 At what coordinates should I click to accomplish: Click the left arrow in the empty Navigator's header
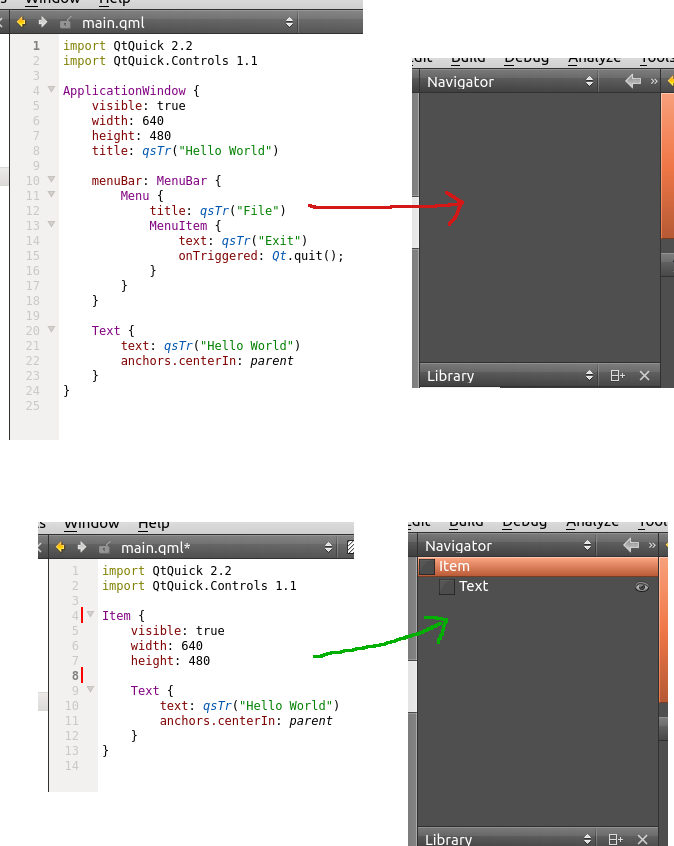[632, 82]
